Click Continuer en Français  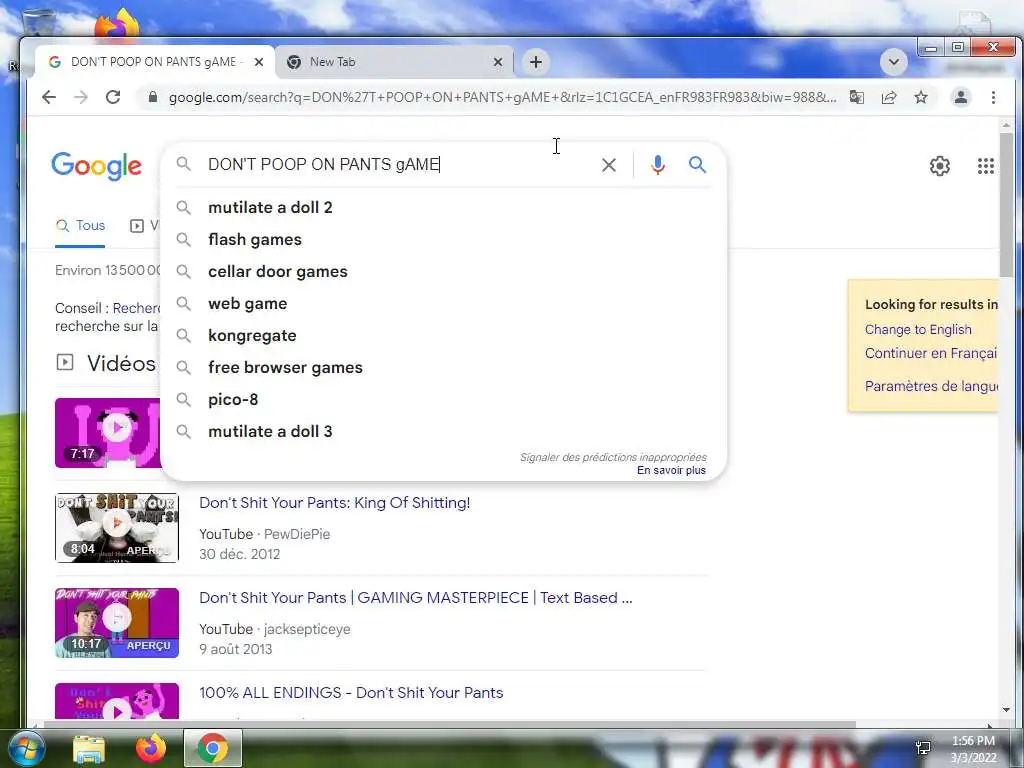931,353
